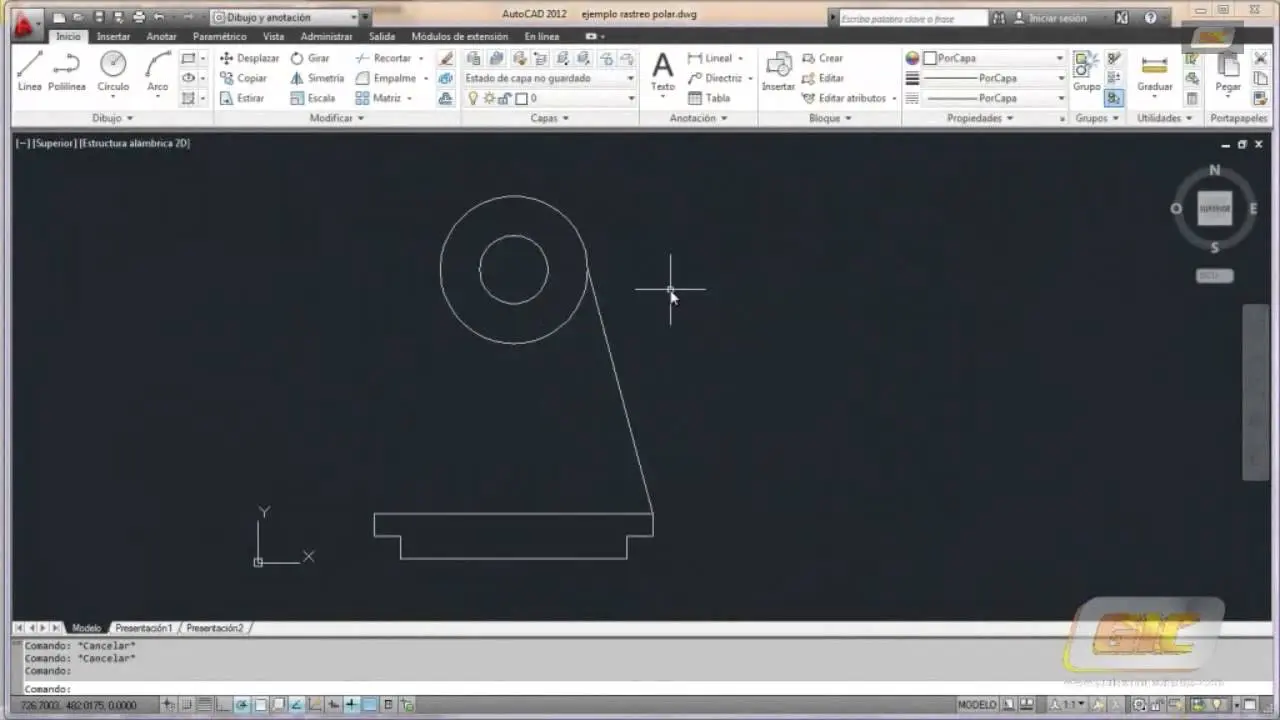Switch to the Presentación2 layout tab

pos(214,628)
